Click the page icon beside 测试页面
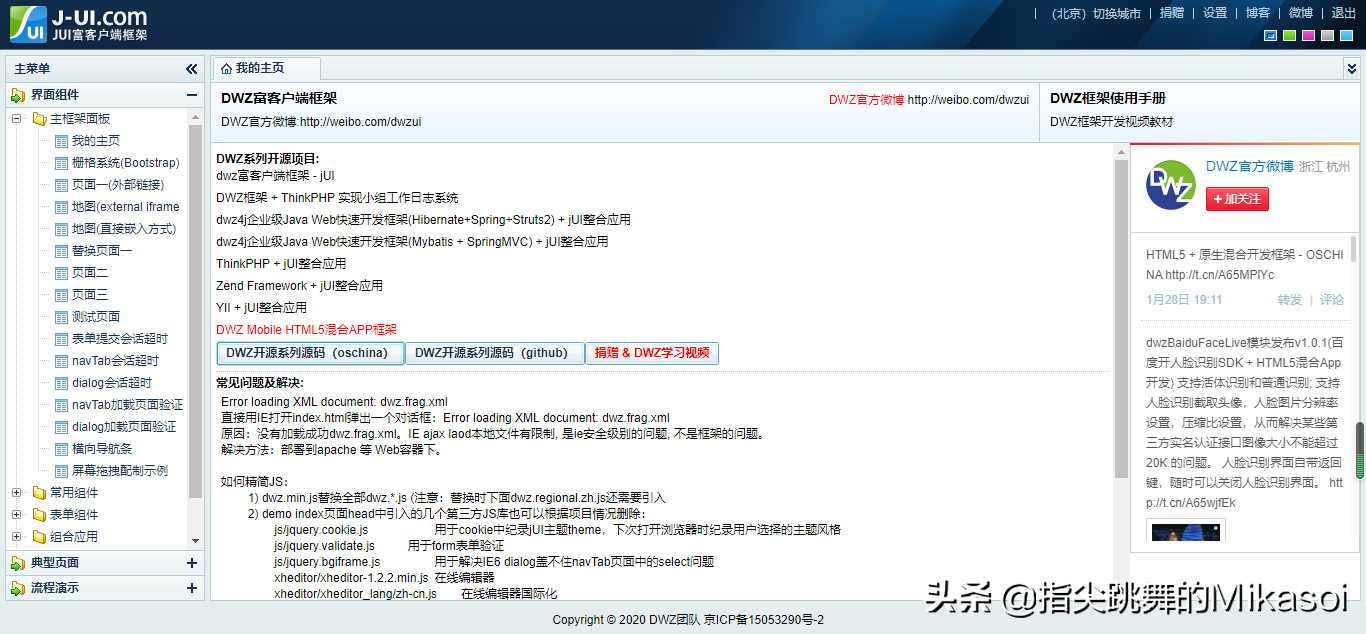Image resolution: width=1366 pixels, height=634 pixels. click(61, 317)
